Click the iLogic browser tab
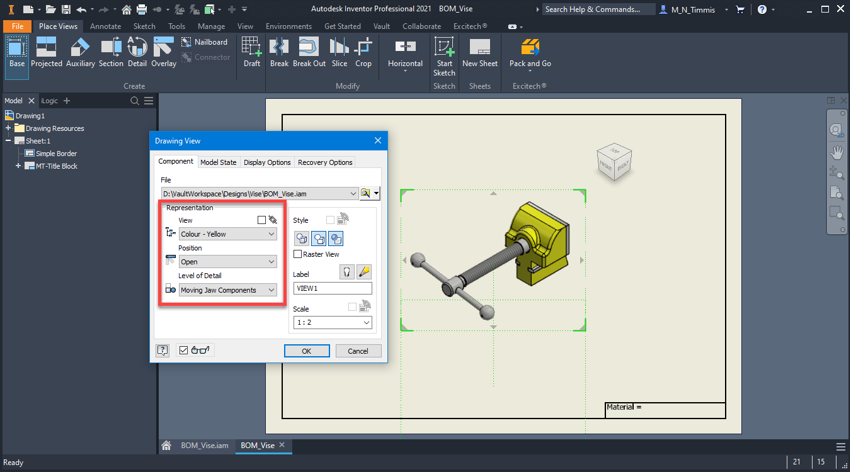This screenshot has height=472, width=850. tap(49, 101)
